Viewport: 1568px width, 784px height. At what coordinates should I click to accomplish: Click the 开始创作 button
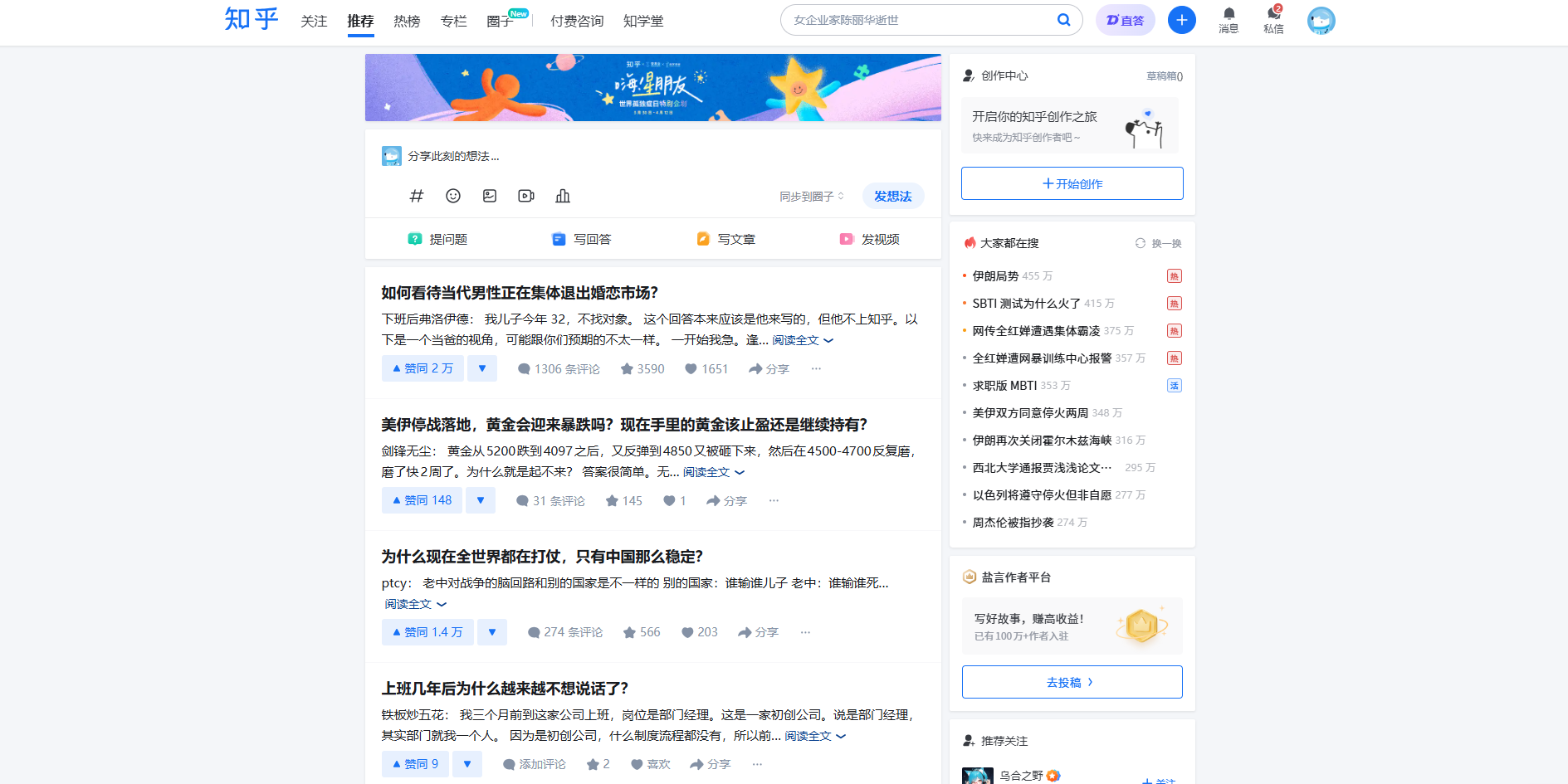pyautogui.click(x=1072, y=183)
